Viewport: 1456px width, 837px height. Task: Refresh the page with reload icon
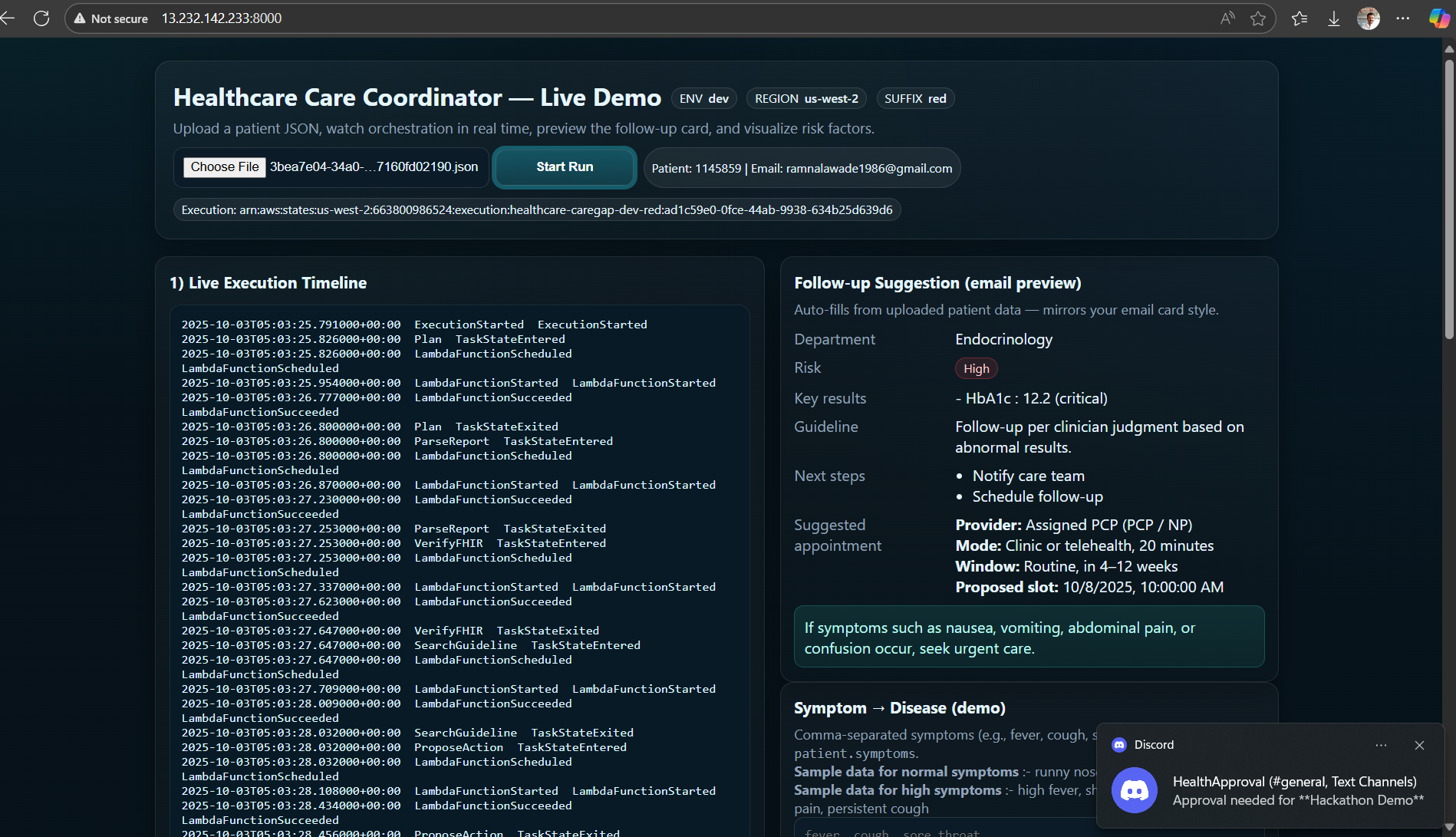point(41,18)
